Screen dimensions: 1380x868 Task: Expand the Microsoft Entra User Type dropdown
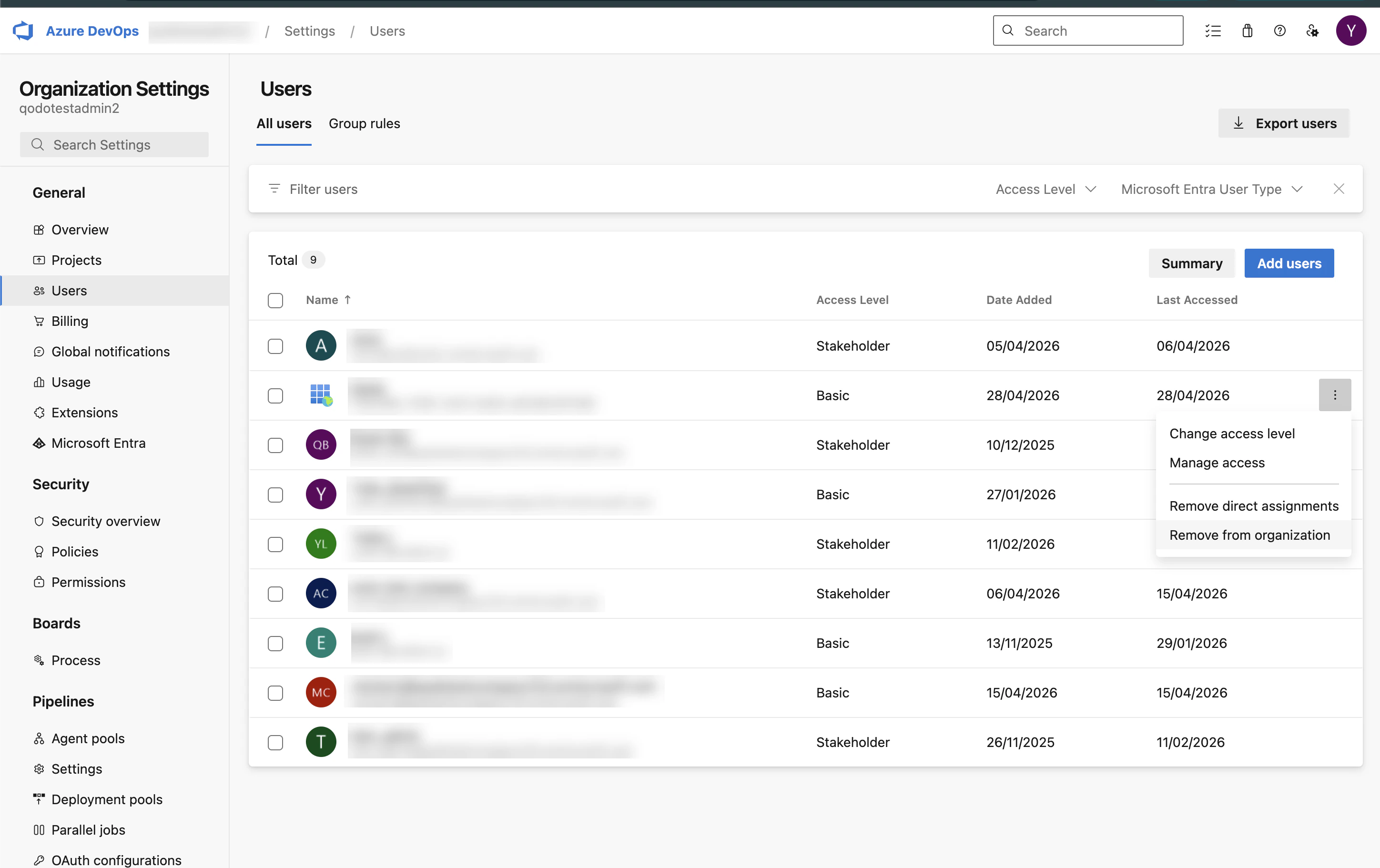tap(1212, 189)
